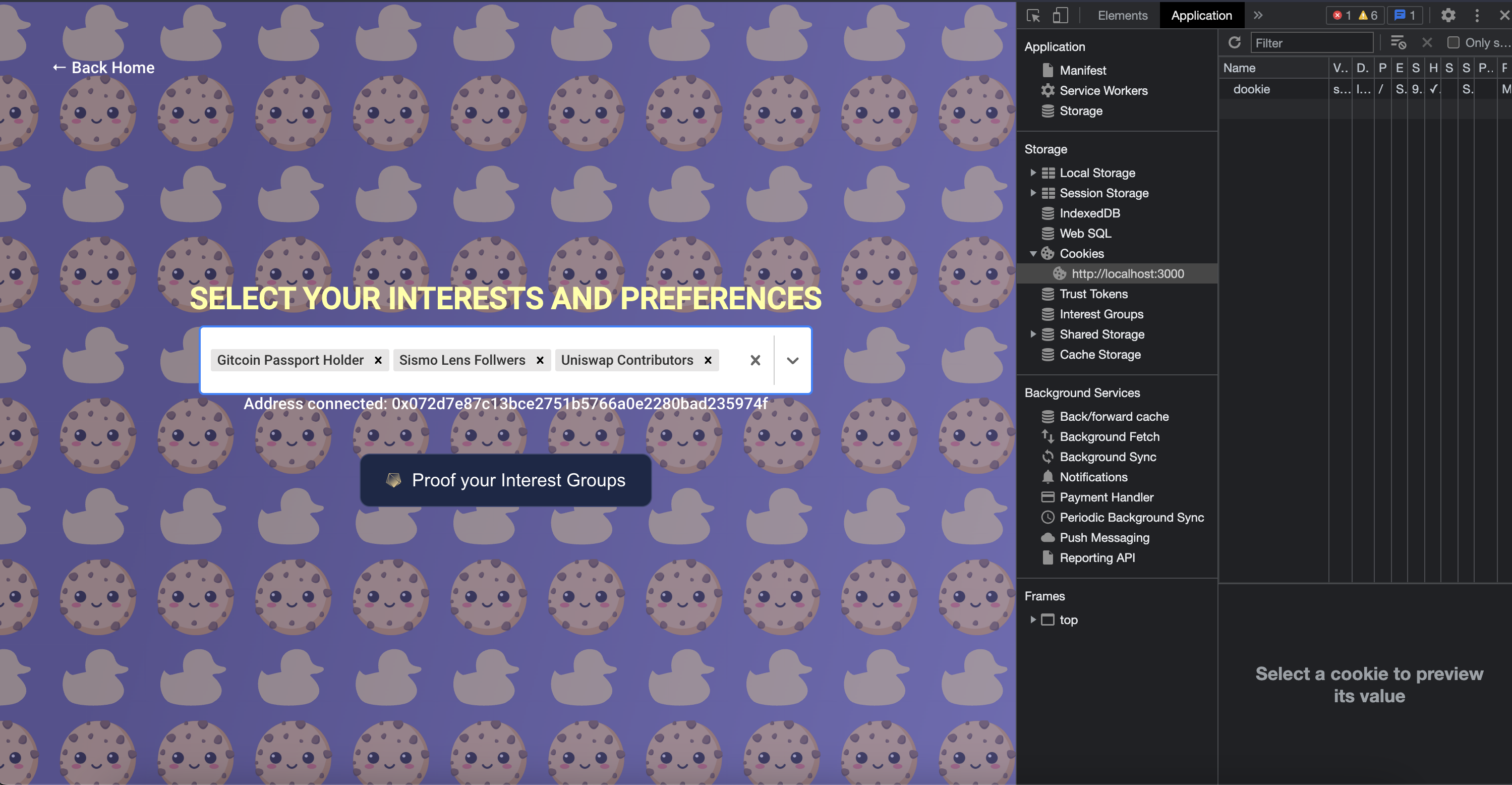Image resolution: width=1512 pixels, height=785 pixels.
Task: Expand the Session Storage tree node
Action: pos(1033,193)
